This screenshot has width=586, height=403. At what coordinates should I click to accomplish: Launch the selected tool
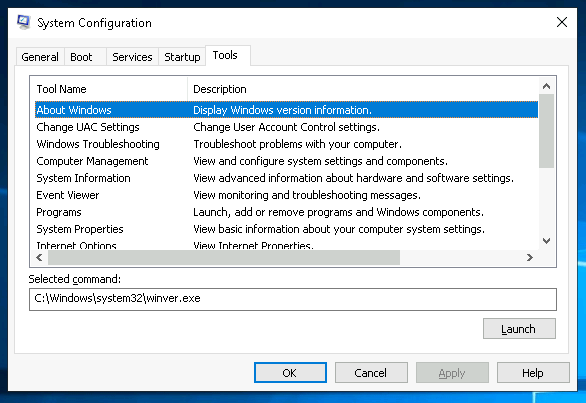519,329
